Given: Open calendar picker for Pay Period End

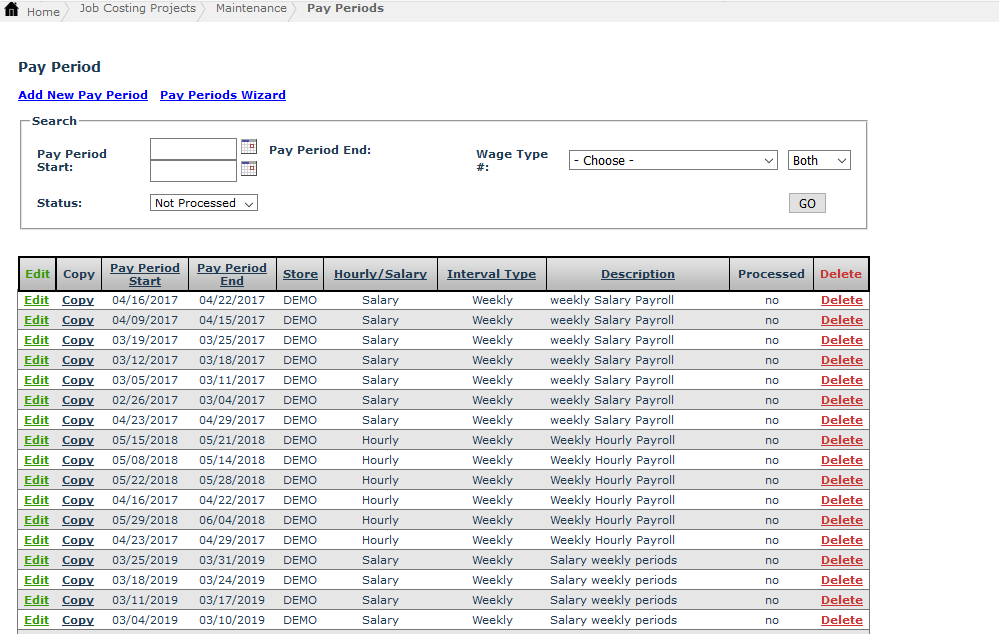Looking at the screenshot, I should tap(249, 169).
